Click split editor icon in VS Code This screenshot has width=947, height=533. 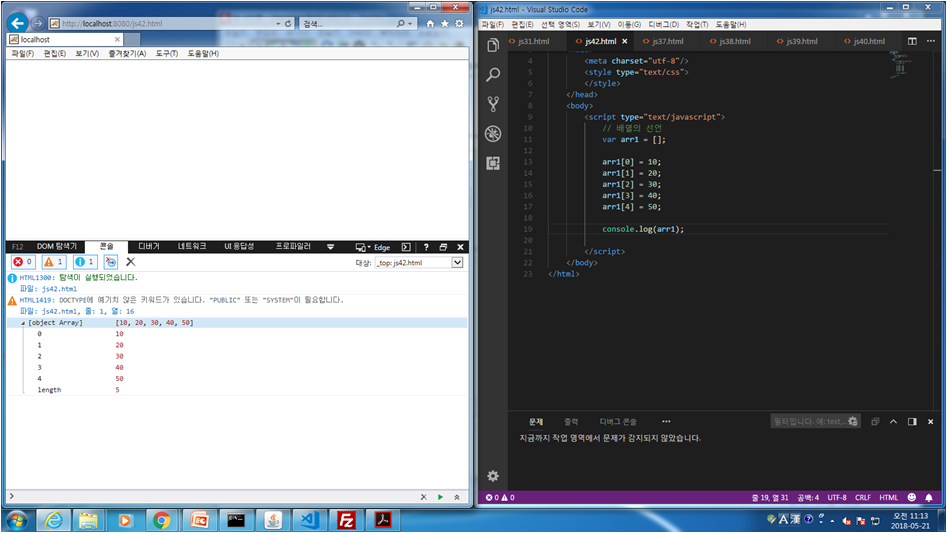click(912, 41)
